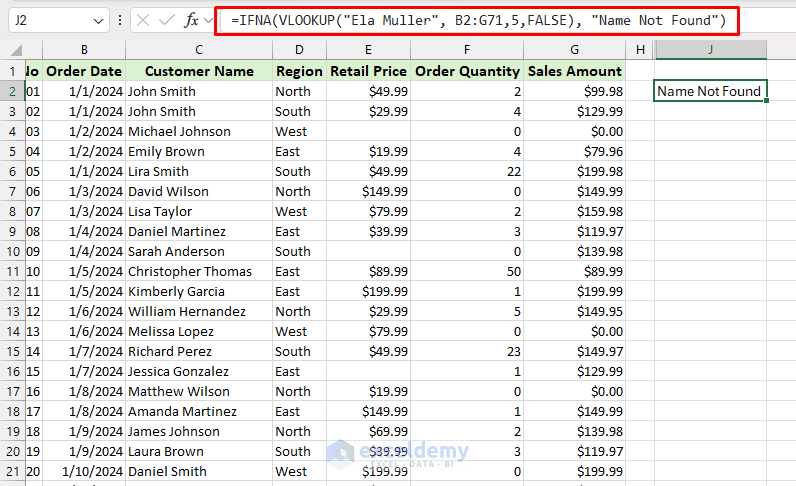Screen dimensions: 796x486
Task: Select the Retail Price header cell
Action: [368, 71]
